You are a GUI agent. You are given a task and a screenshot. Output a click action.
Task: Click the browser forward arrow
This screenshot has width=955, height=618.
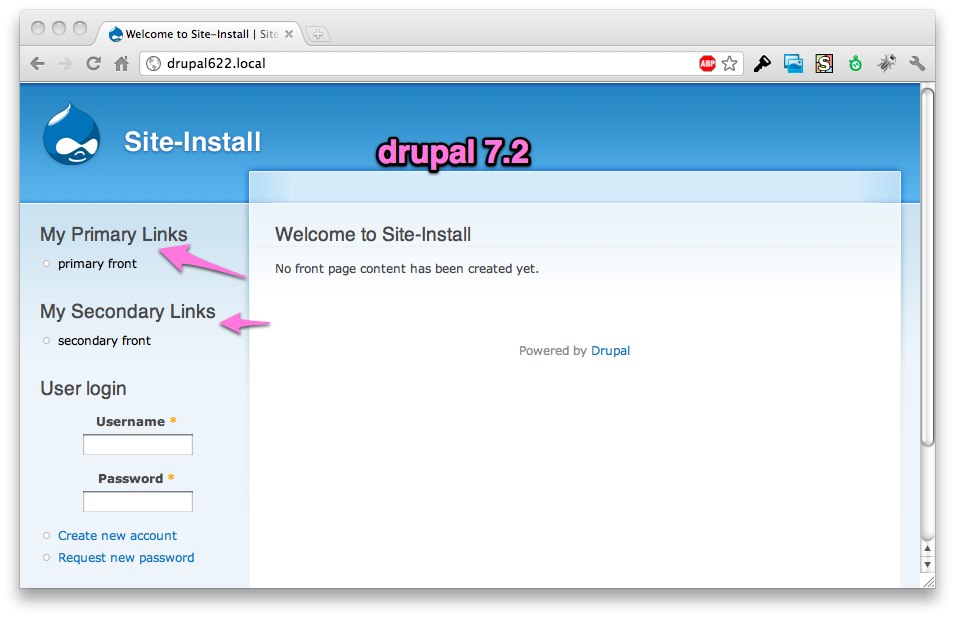click(x=65, y=63)
